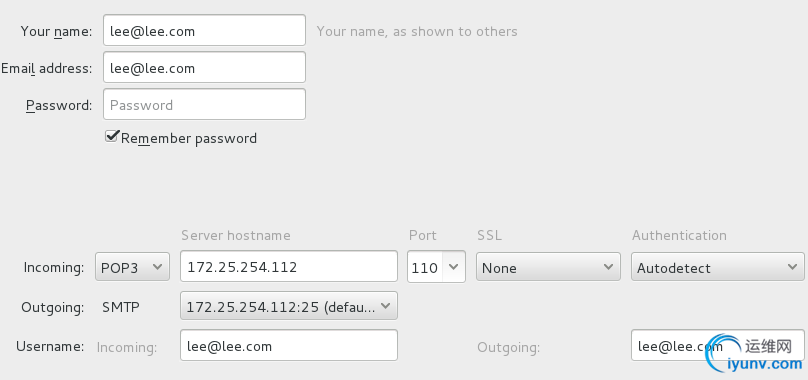The image size is (808, 380).
Task: Focus the Email address input field
Action: [x=204, y=67]
